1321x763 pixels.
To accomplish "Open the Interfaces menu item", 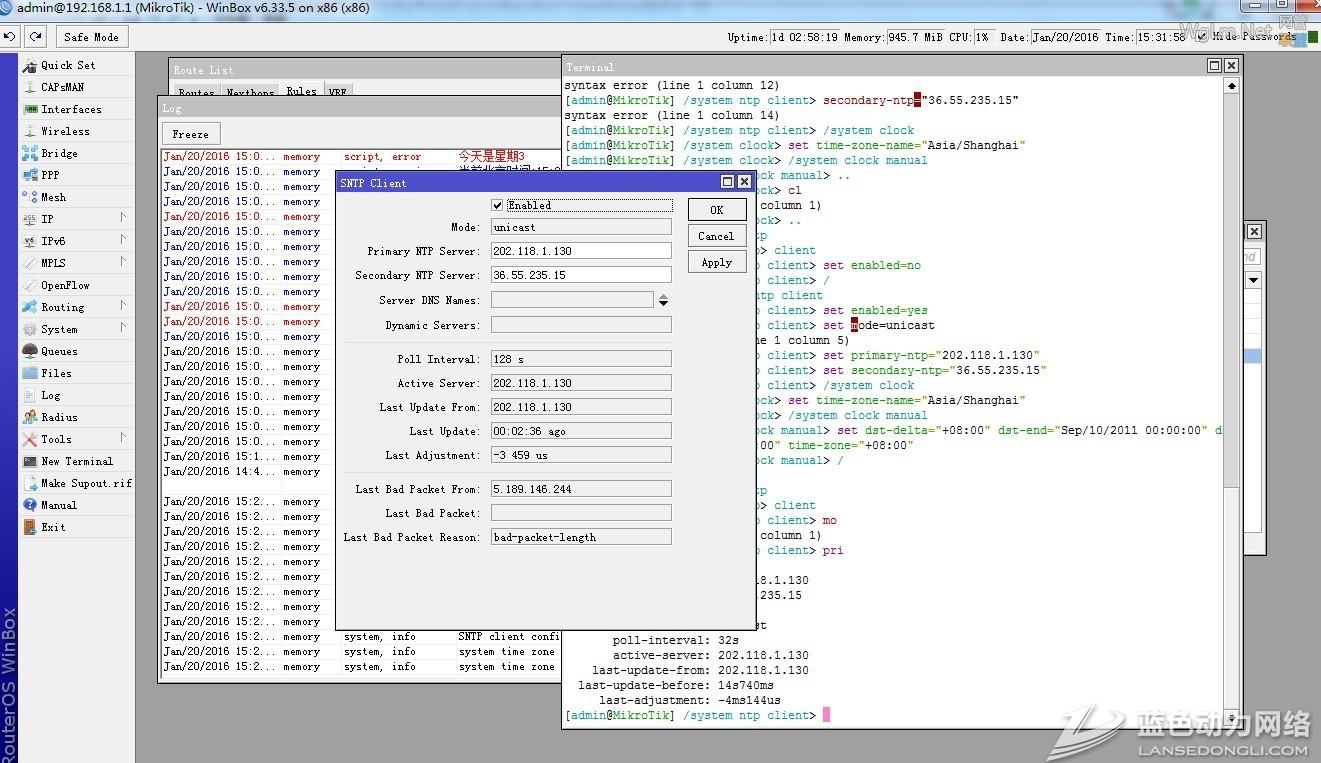I will pos(70,109).
